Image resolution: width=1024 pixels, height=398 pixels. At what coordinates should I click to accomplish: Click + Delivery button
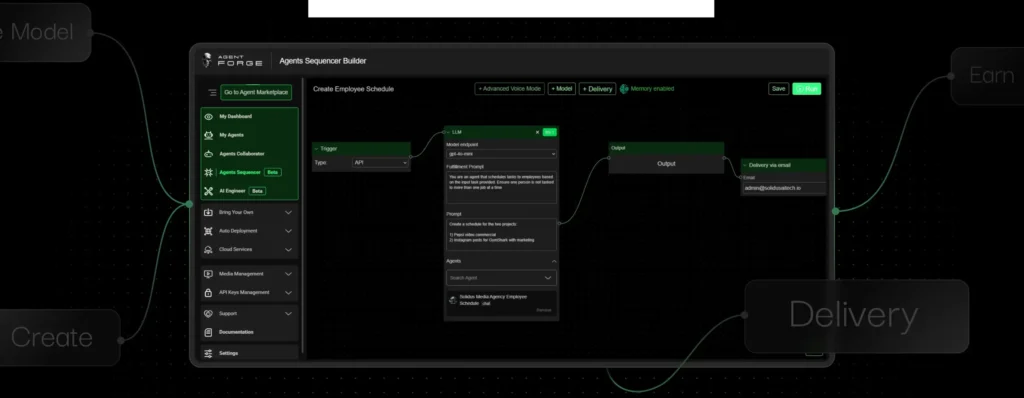point(598,89)
